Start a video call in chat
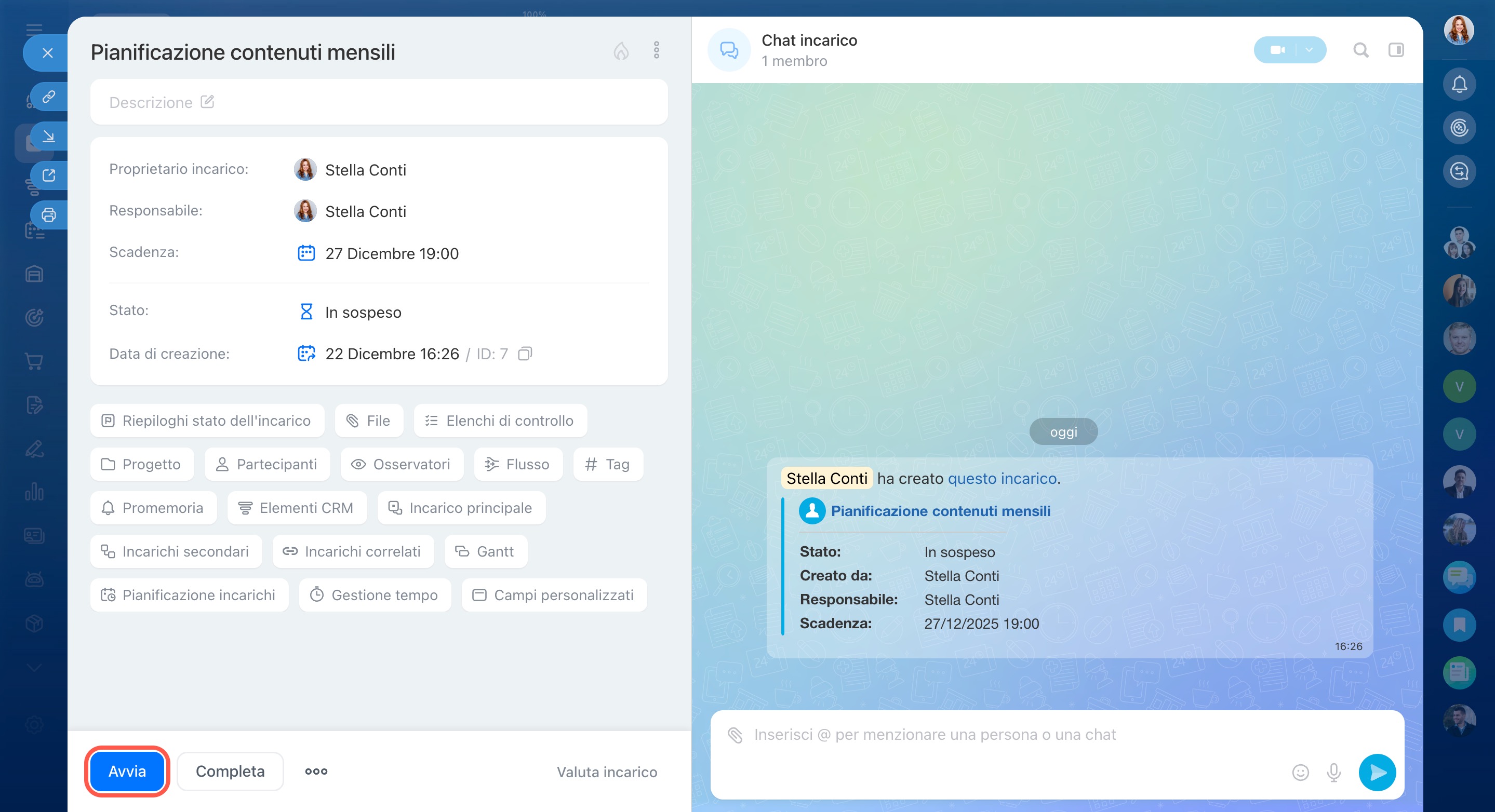Image resolution: width=1495 pixels, height=812 pixels. point(1277,50)
